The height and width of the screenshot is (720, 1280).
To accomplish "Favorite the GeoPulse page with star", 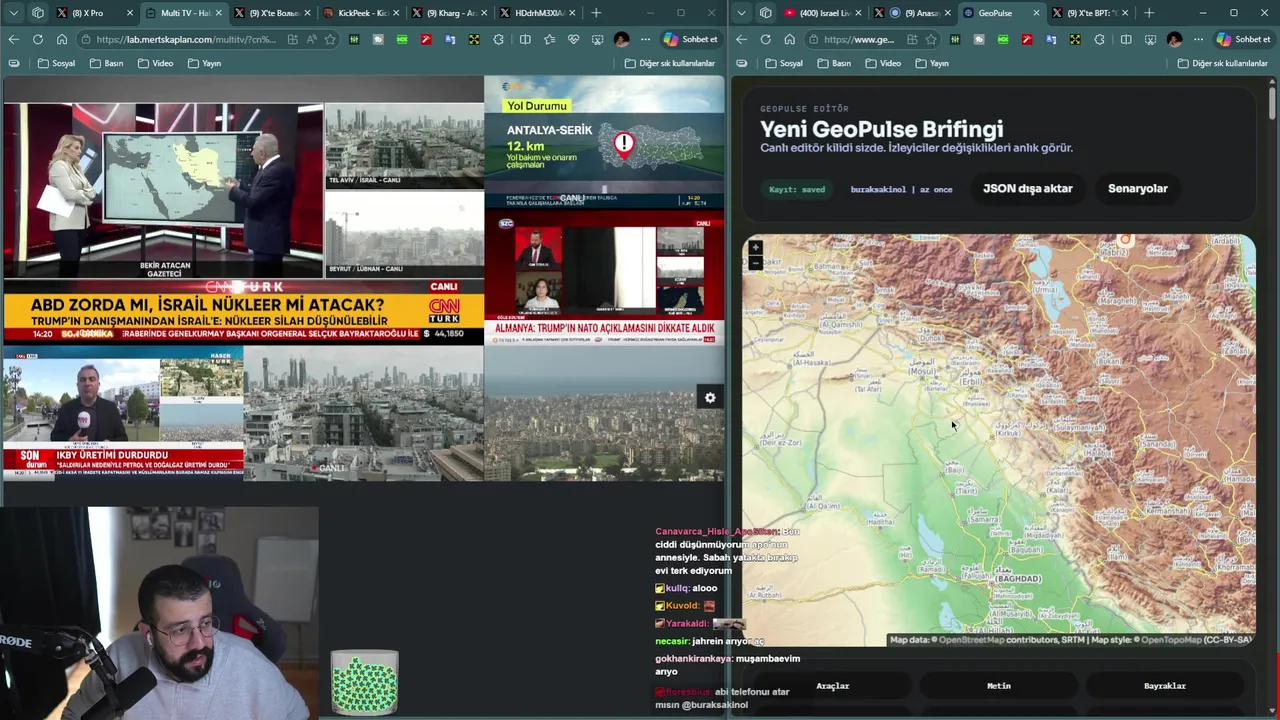I will click(x=931, y=39).
